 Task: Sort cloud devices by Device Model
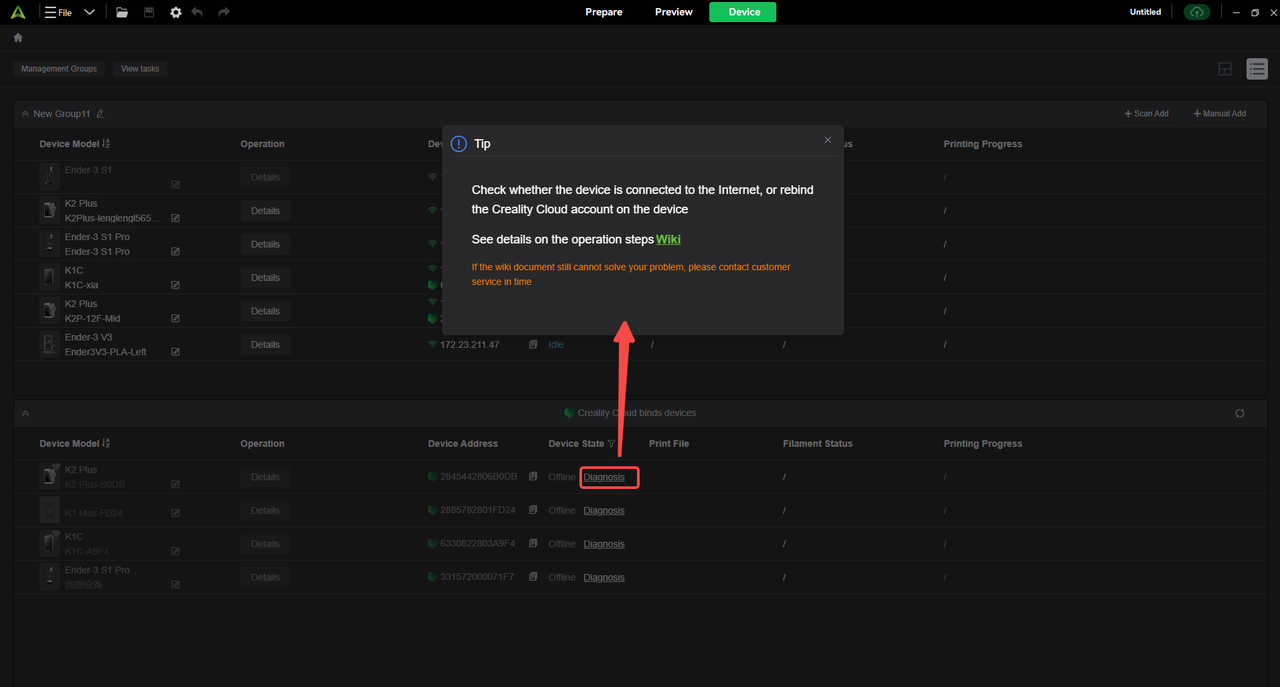click(x=106, y=444)
